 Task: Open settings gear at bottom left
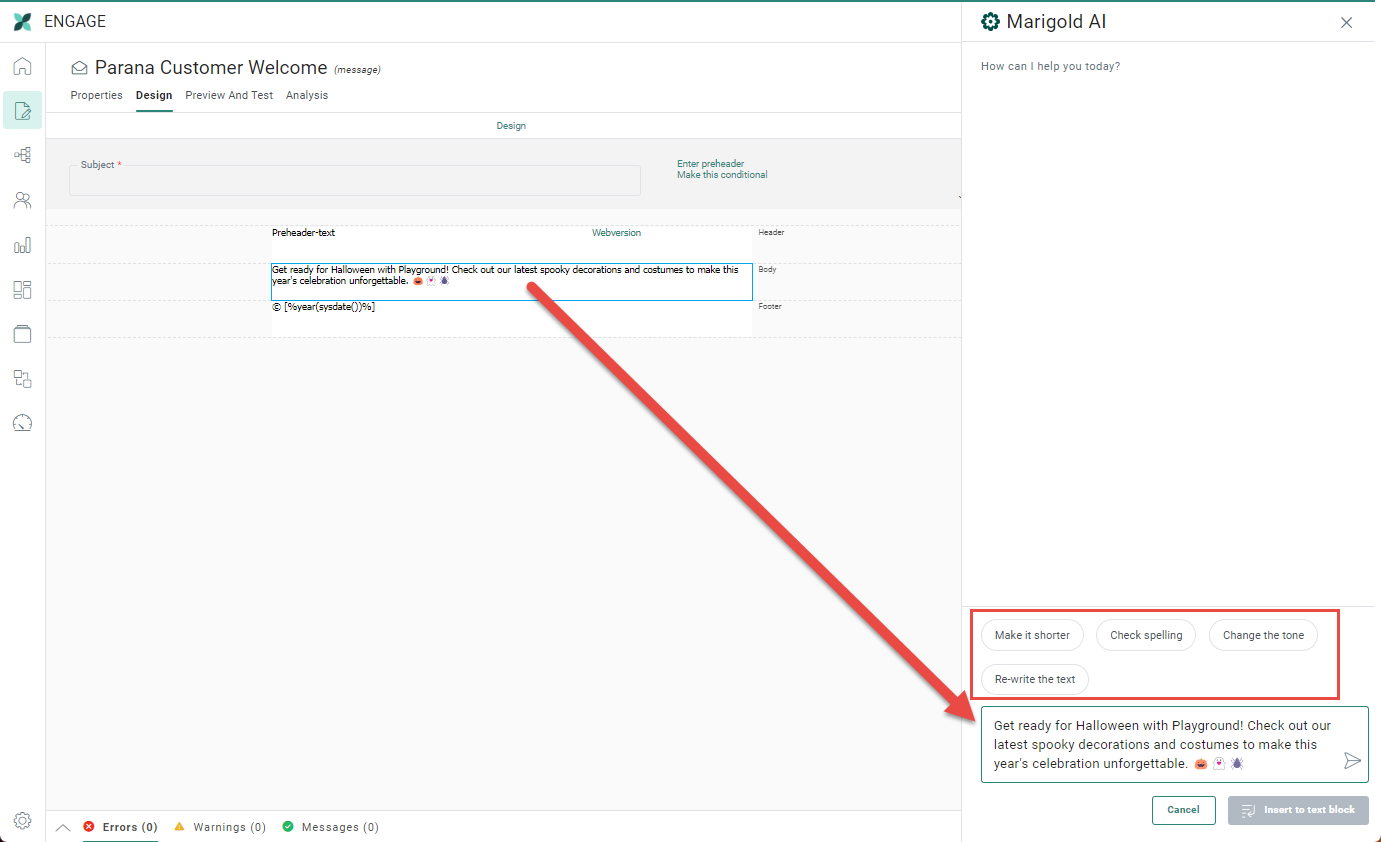tap(22, 821)
